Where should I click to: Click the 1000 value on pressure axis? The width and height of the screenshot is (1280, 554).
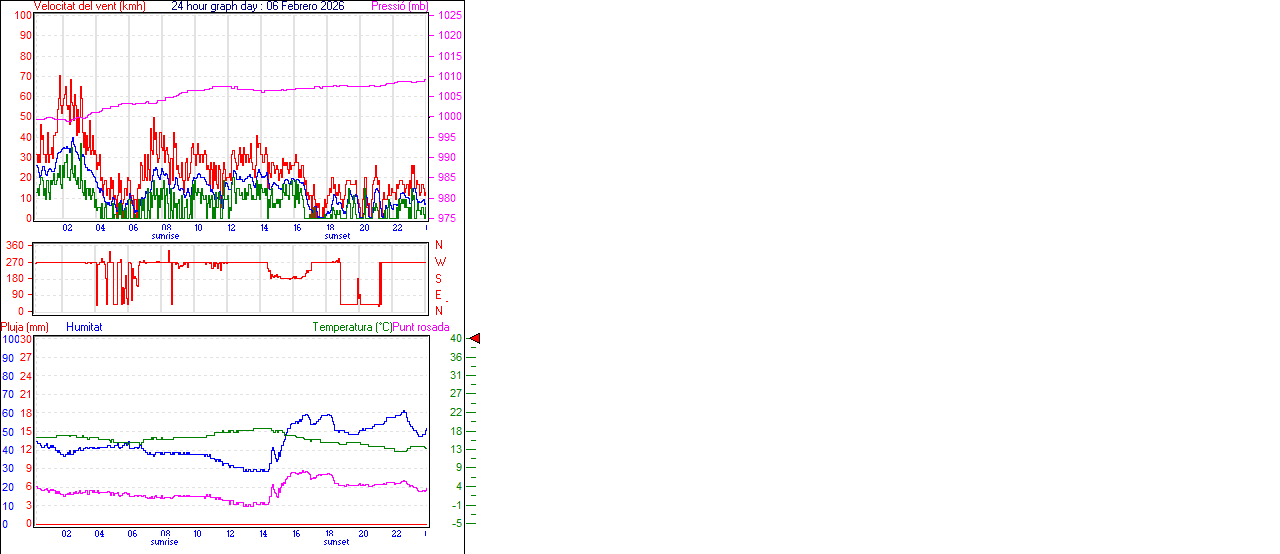coord(449,117)
